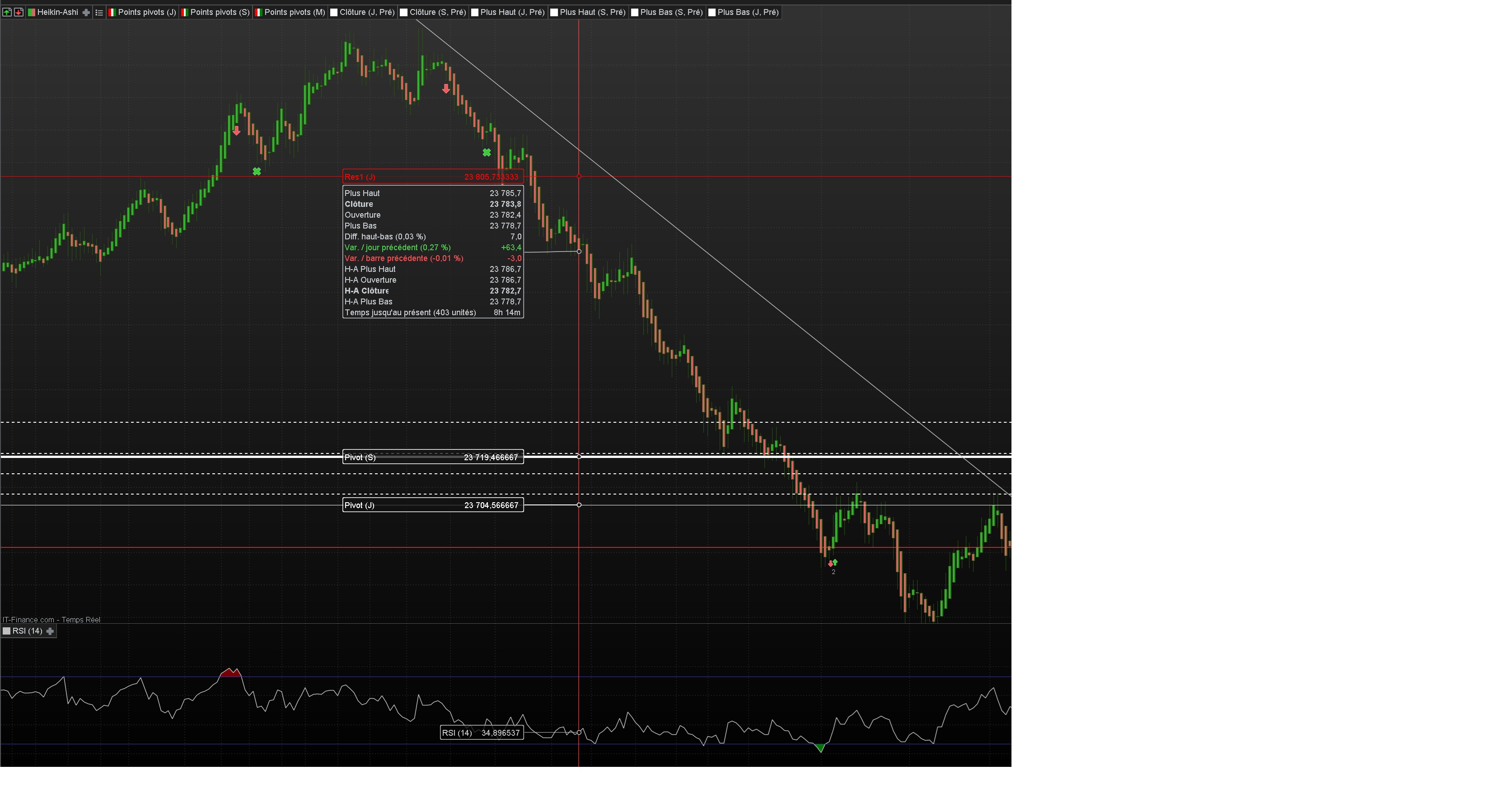Open the indicator list icon

(98, 12)
